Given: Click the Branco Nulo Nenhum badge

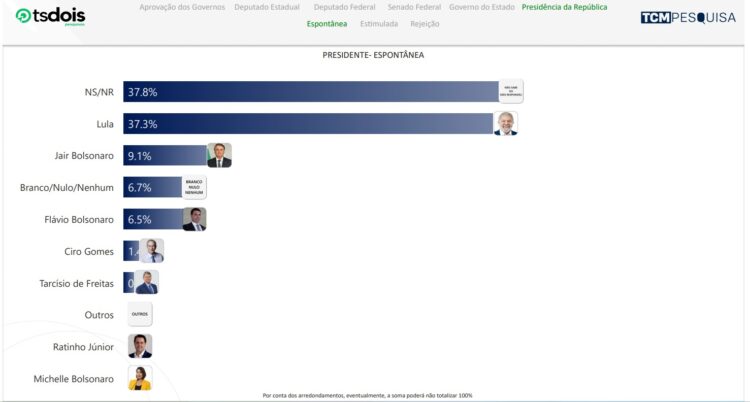Looking at the screenshot, I should tap(194, 187).
